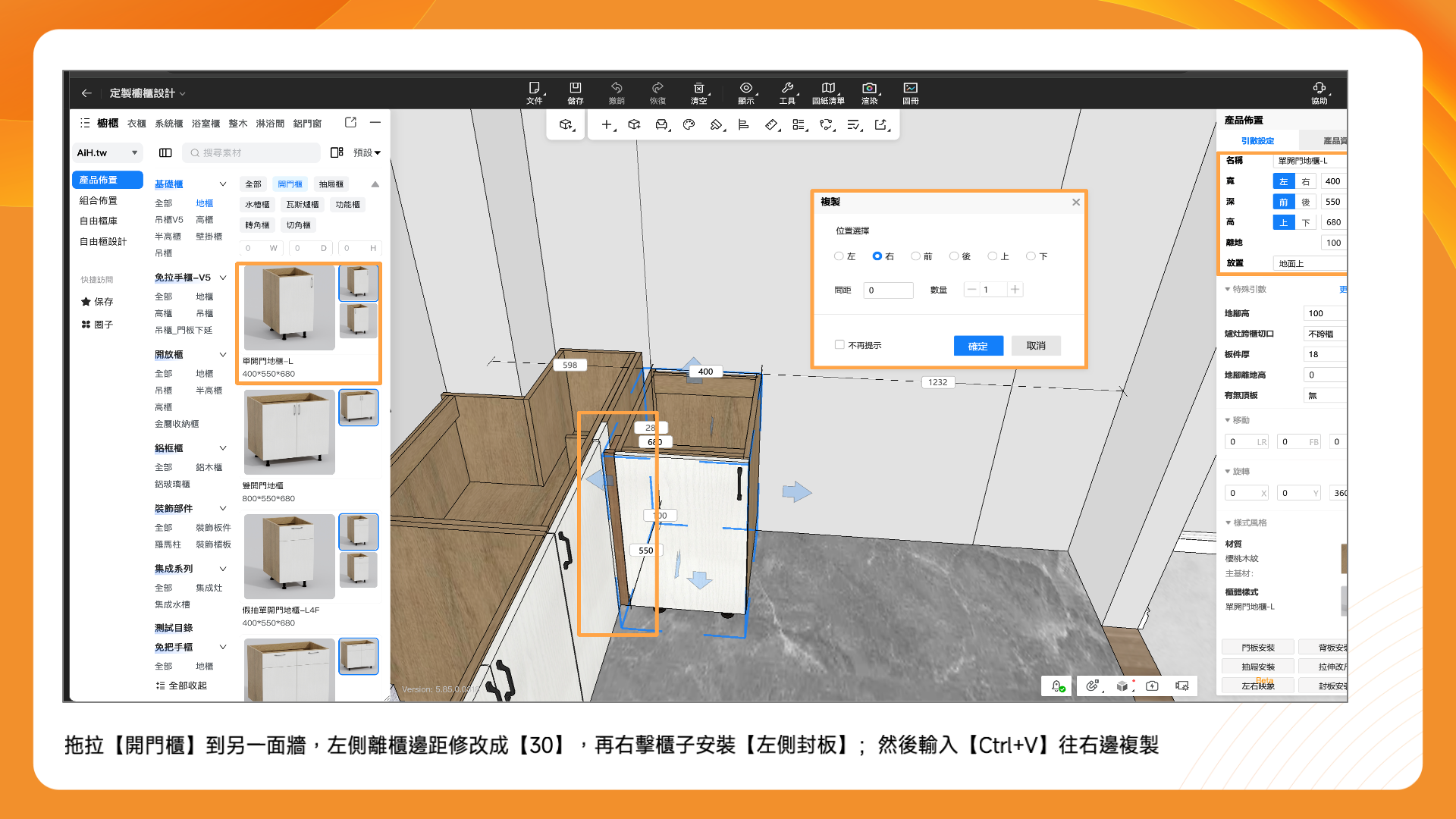Click the align tool icon
1456x819 pixels.
(743, 124)
